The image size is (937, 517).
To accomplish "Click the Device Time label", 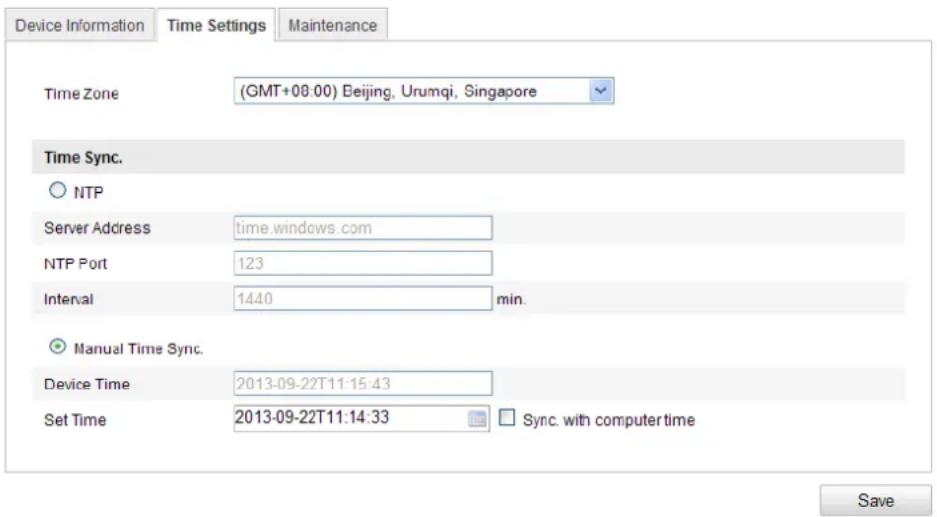I will pos(87,384).
